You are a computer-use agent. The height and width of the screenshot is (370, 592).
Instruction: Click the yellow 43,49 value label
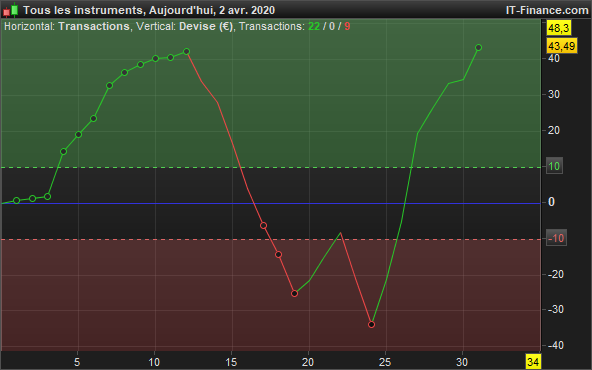click(562, 46)
